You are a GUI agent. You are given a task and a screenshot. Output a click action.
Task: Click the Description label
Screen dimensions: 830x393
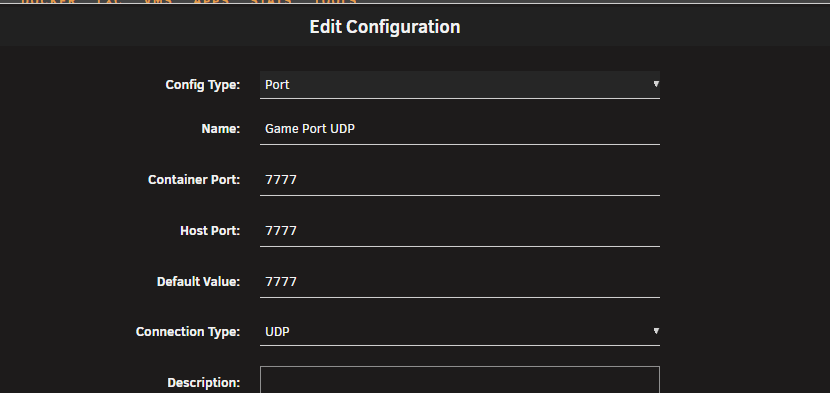coord(204,382)
